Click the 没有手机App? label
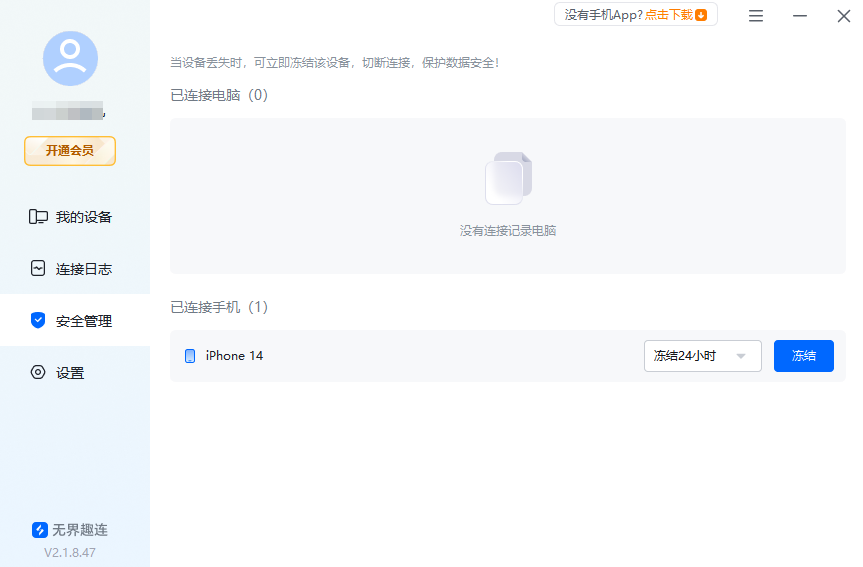This screenshot has width=863, height=567. (x=603, y=15)
